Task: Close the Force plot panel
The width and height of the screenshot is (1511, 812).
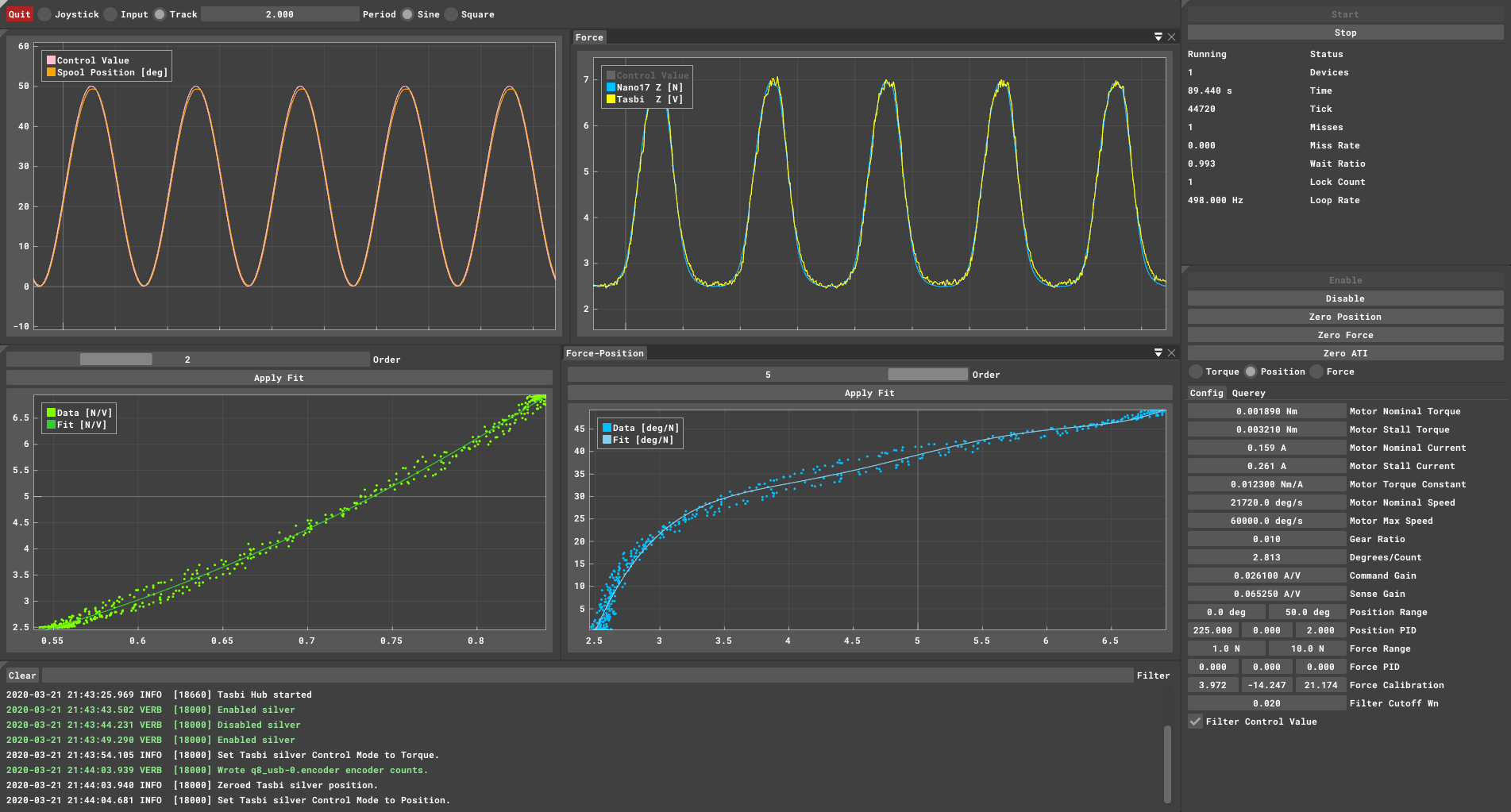Action: tap(1171, 37)
